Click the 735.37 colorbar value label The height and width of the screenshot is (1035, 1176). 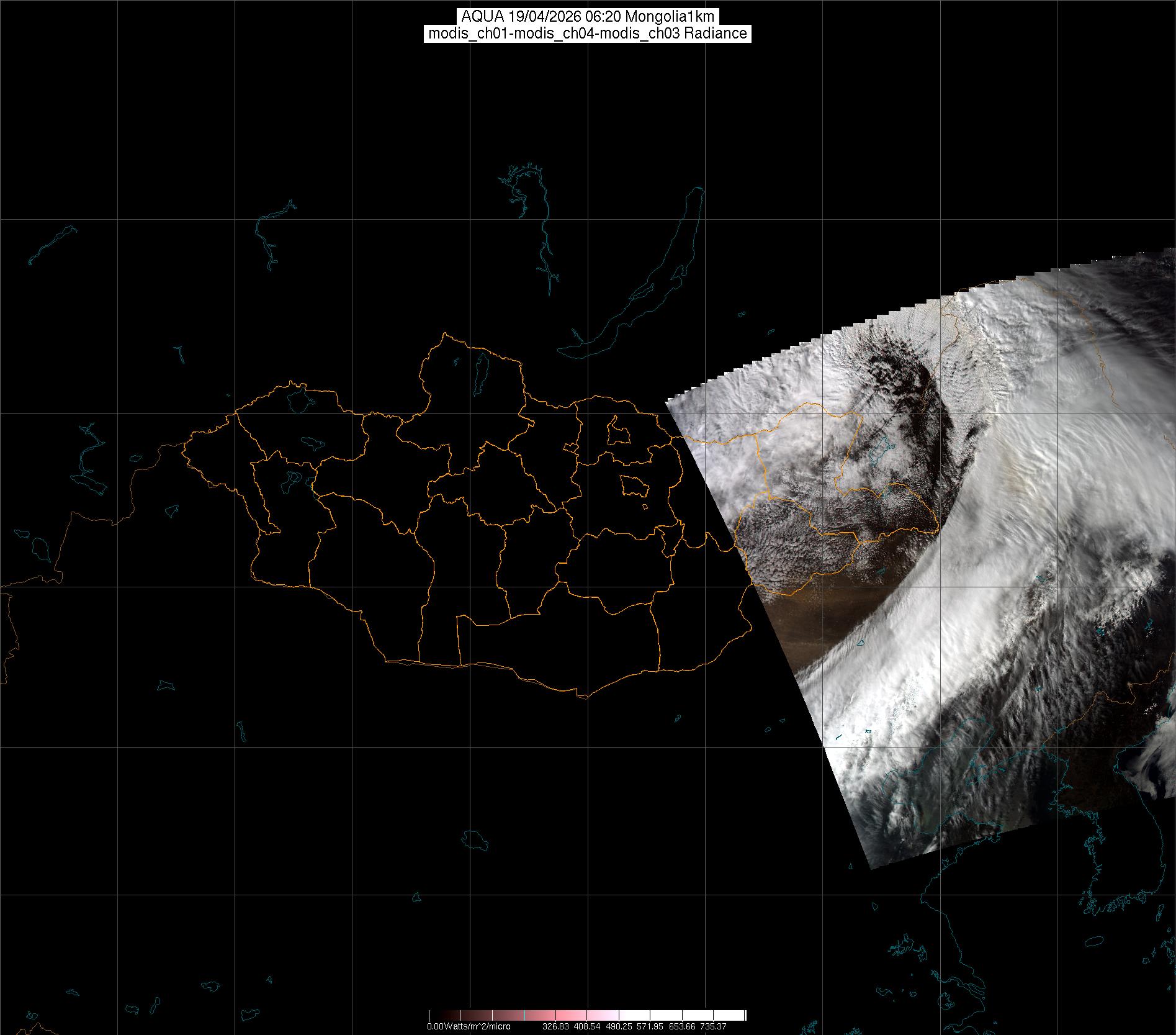click(713, 1026)
